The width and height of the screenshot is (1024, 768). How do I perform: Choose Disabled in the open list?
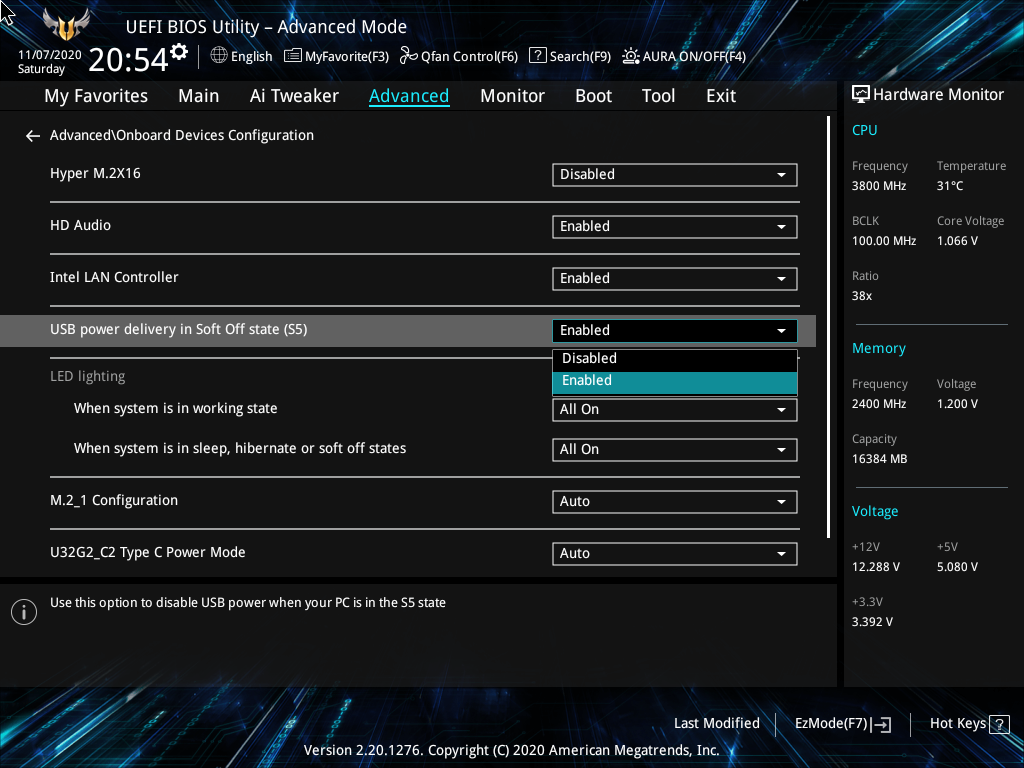pos(675,359)
